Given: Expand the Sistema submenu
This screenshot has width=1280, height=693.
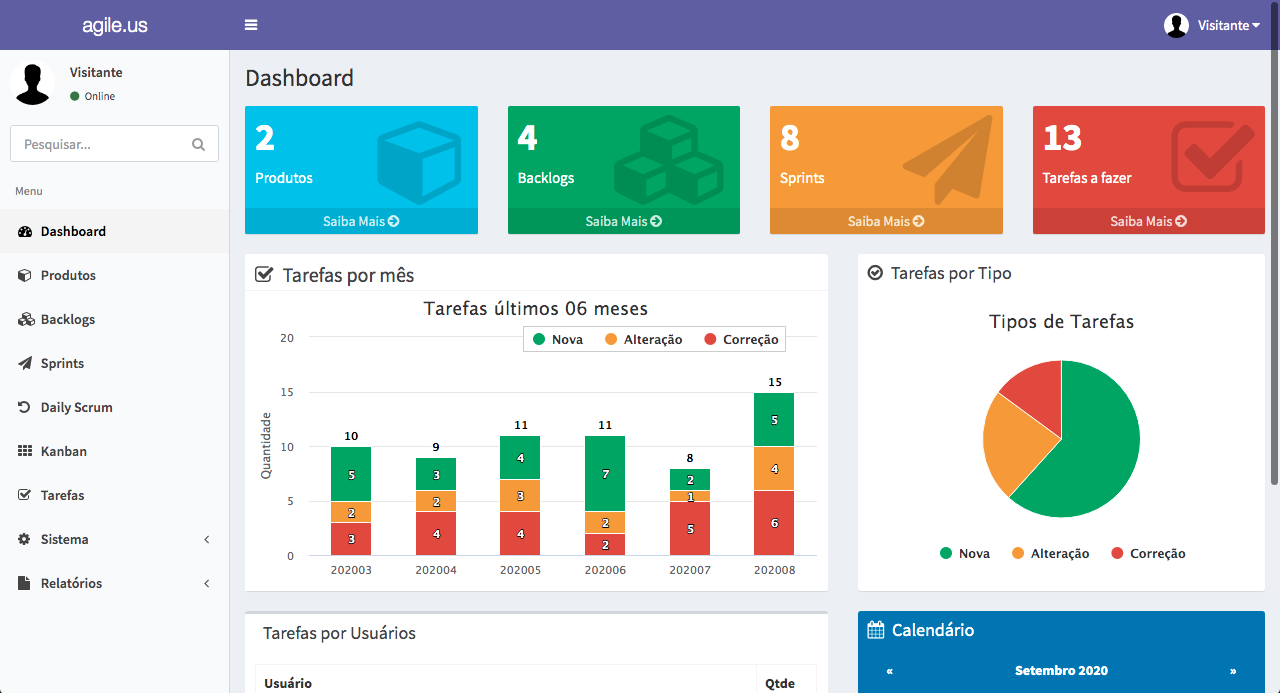Looking at the screenshot, I should [114, 539].
